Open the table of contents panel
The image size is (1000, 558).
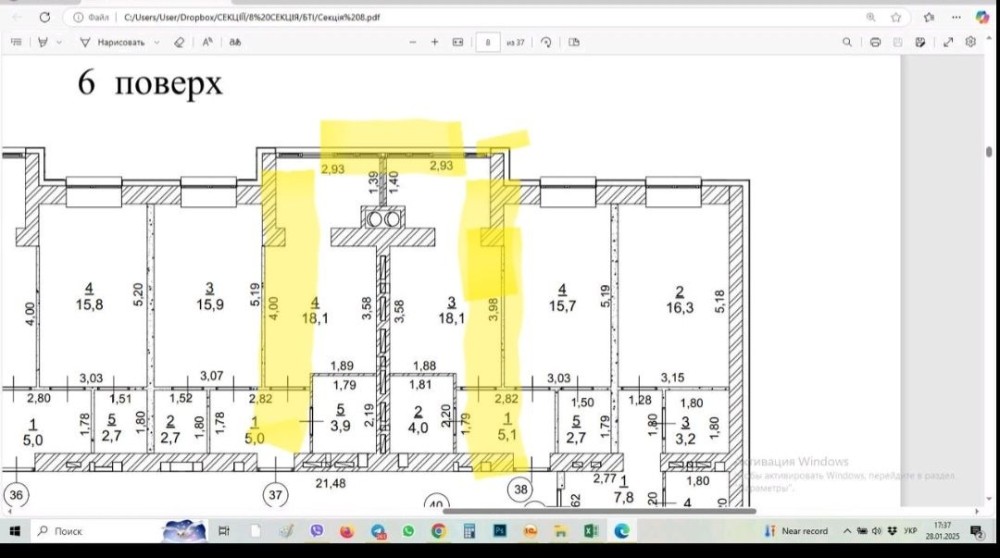click(x=17, y=42)
